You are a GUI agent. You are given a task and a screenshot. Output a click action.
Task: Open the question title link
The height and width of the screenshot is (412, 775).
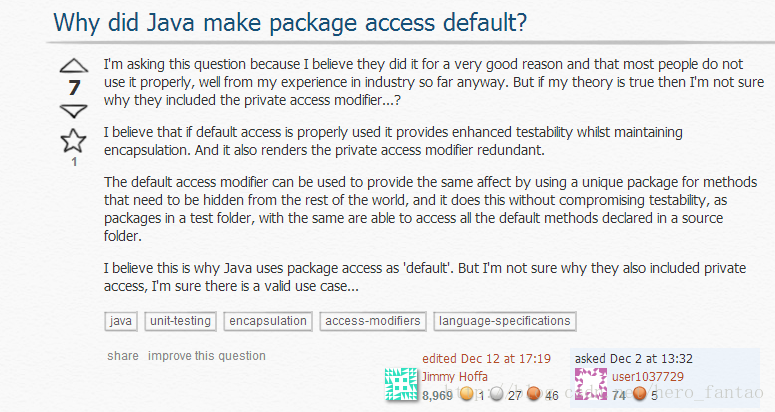pyautogui.click(x=290, y=23)
